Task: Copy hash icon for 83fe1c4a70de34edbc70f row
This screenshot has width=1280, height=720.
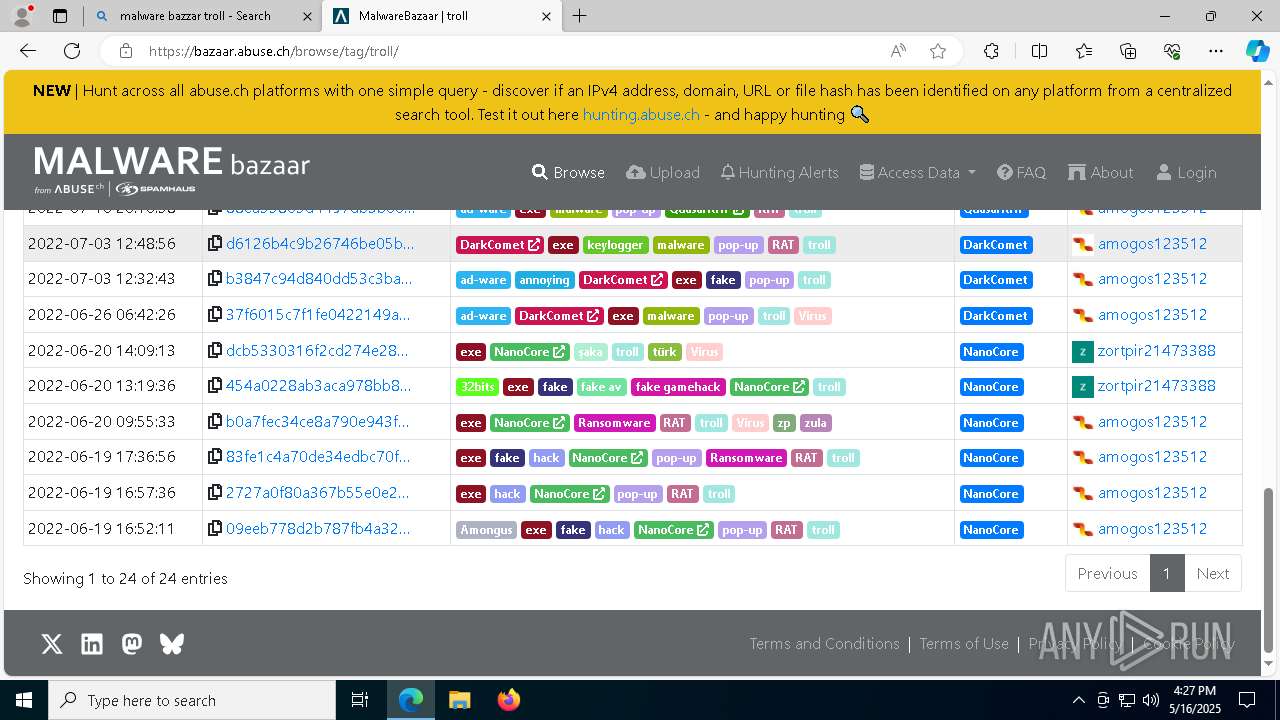Action: 215,457
